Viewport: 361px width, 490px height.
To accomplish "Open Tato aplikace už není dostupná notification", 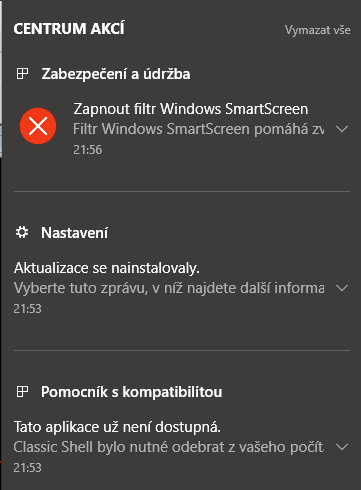I will (x=117, y=427).
